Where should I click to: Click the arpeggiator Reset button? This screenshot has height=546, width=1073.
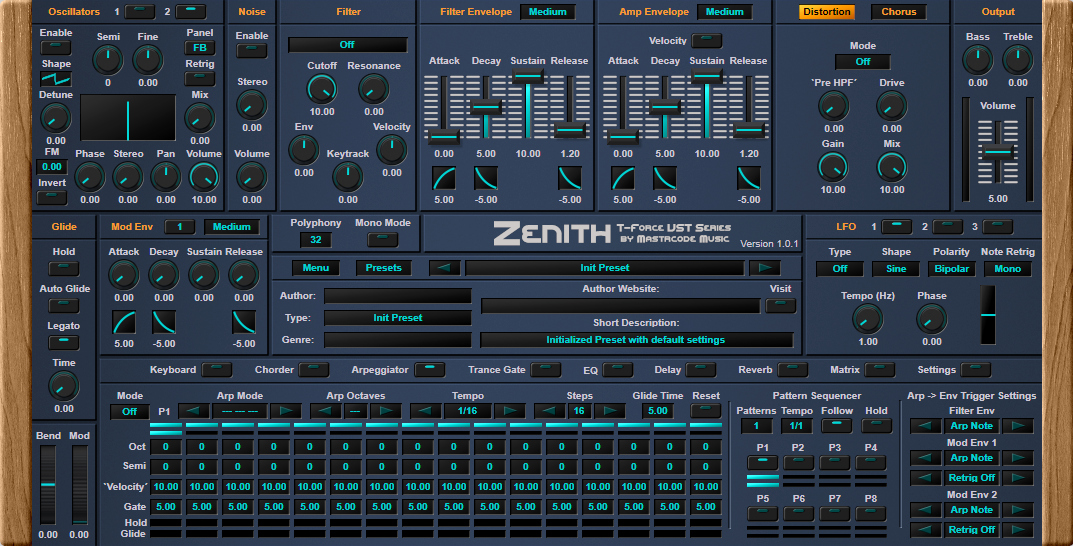pos(706,411)
